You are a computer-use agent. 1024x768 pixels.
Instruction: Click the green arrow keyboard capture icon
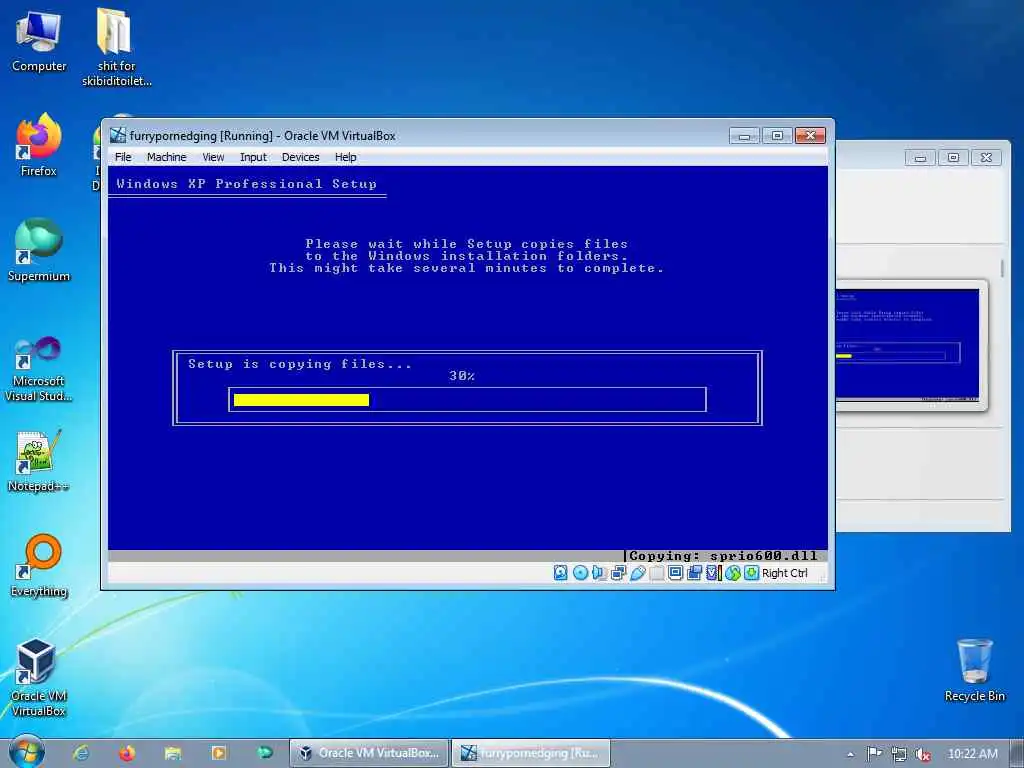click(752, 573)
